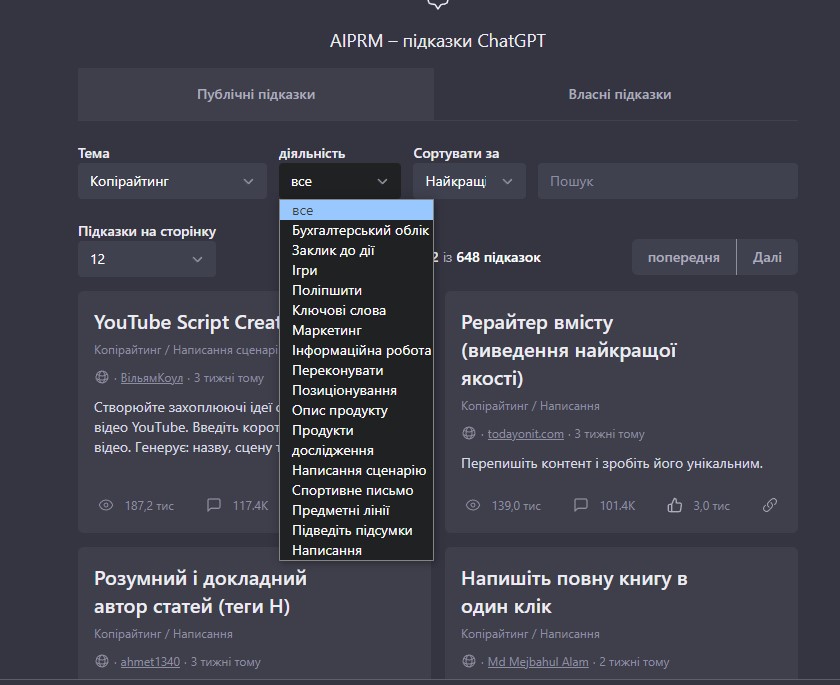
Task: Click globe icon beside Md Mejbahul Alam
Action: [x=469, y=661]
